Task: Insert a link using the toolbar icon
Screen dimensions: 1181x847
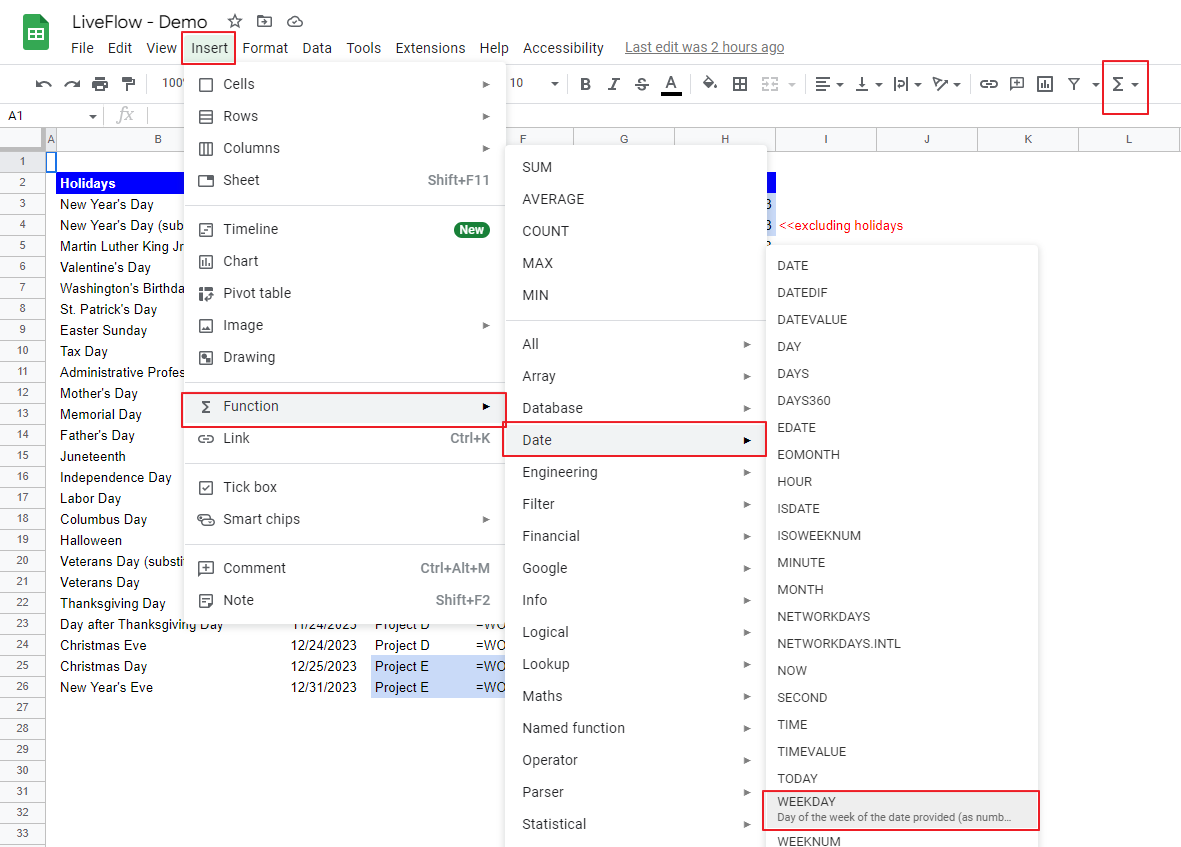Action: click(989, 84)
